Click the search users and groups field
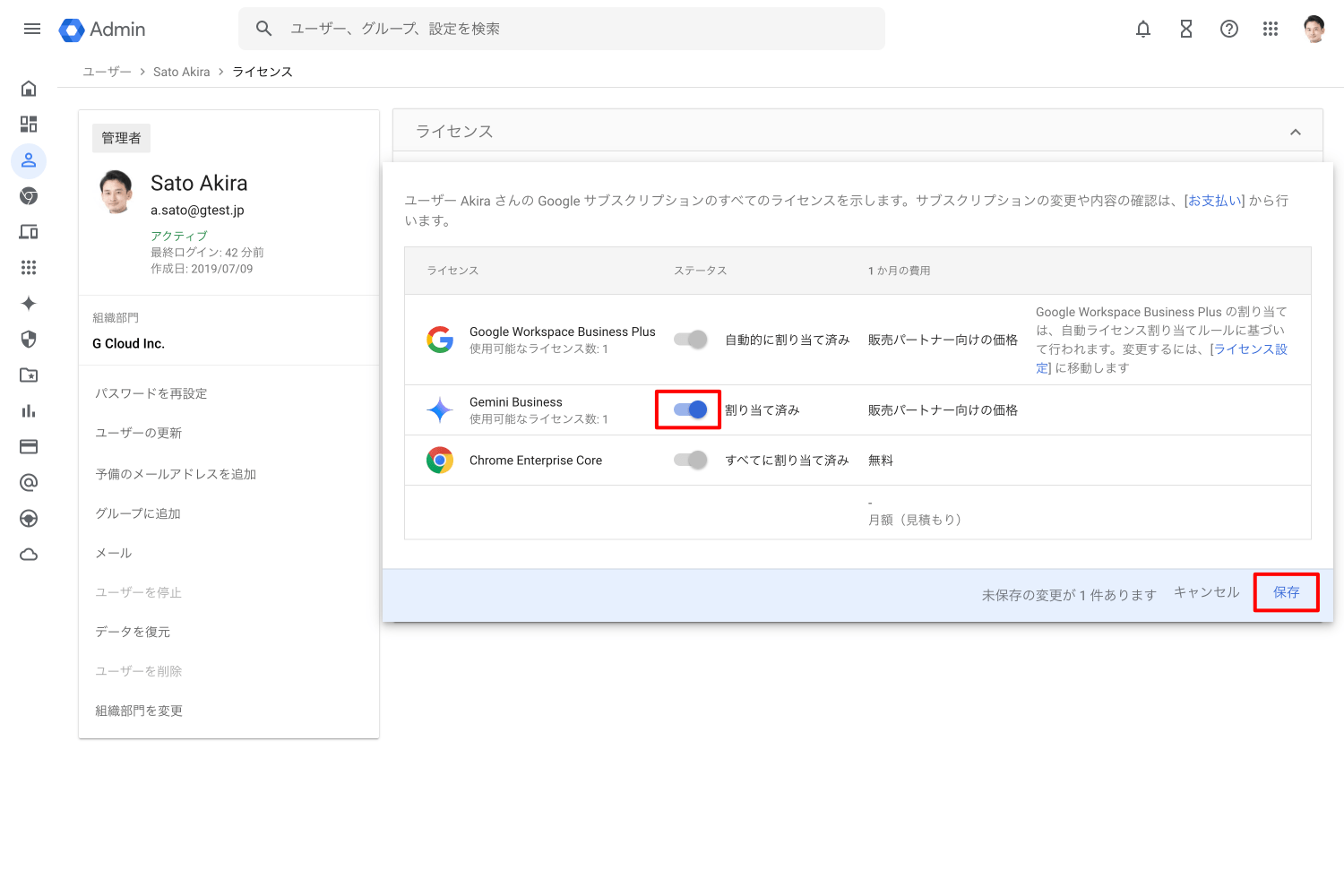The image size is (1344, 896). pos(562,29)
